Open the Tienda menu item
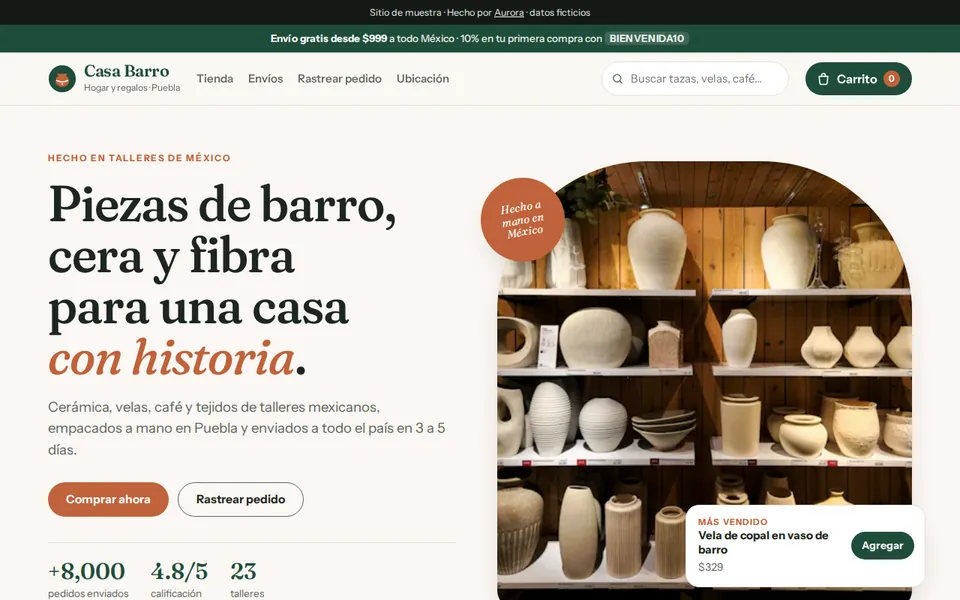Viewport: 960px width, 600px height. [215, 78]
